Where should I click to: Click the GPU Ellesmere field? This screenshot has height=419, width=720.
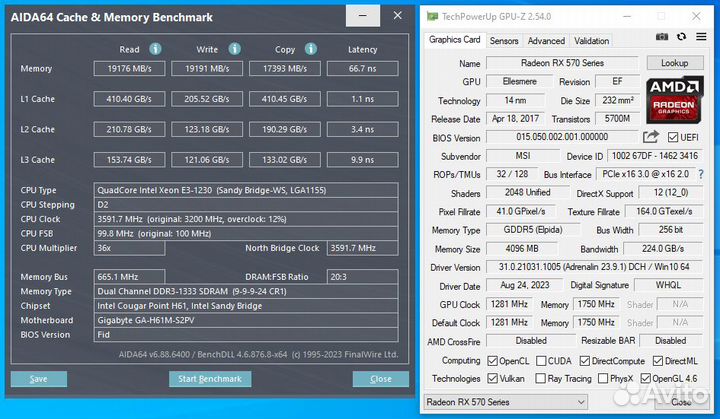519,82
